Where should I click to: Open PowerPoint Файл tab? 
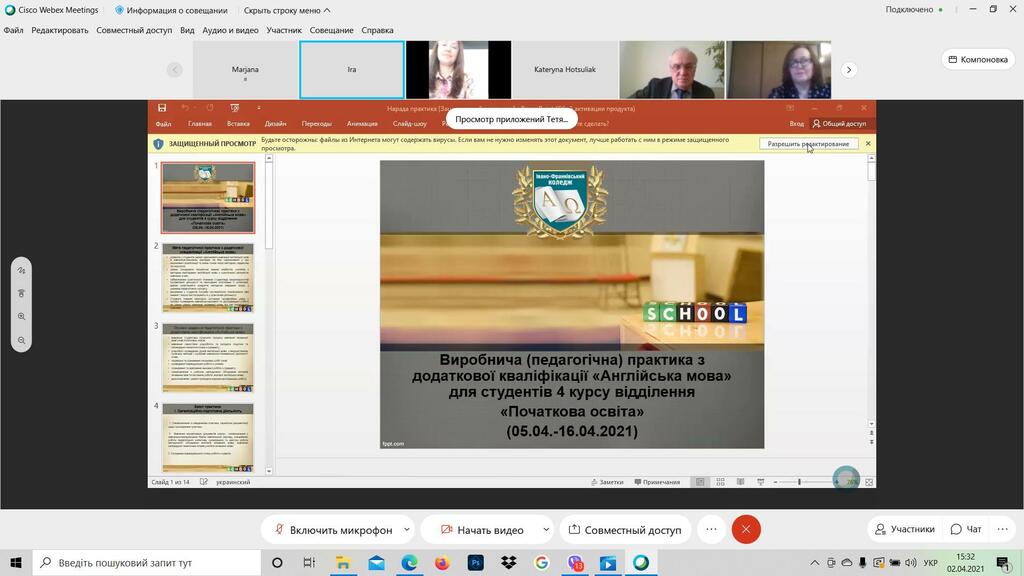pyautogui.click(x=163, y=123)
